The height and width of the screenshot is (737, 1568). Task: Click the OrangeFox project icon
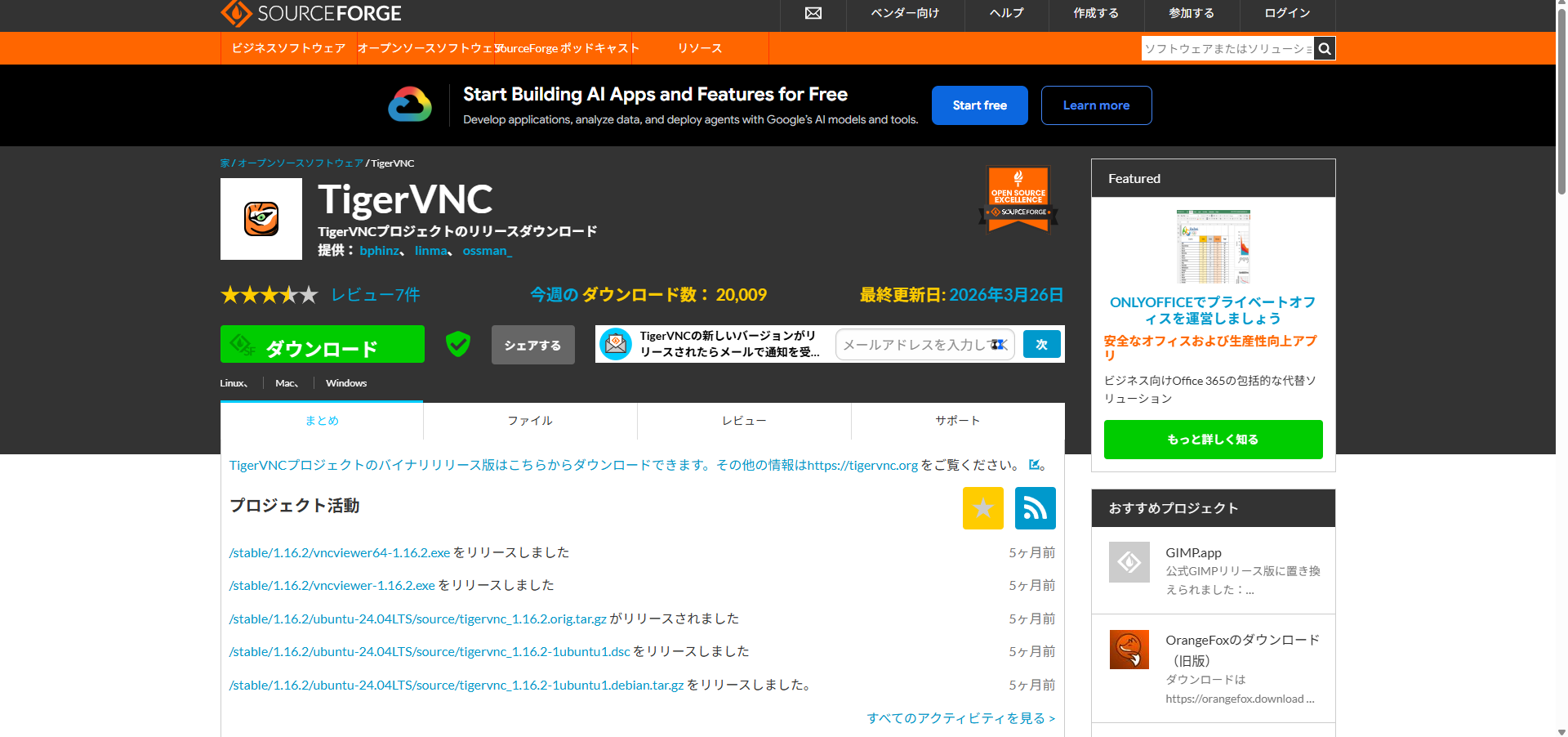pyautogui.click(x=1129, y=650)
